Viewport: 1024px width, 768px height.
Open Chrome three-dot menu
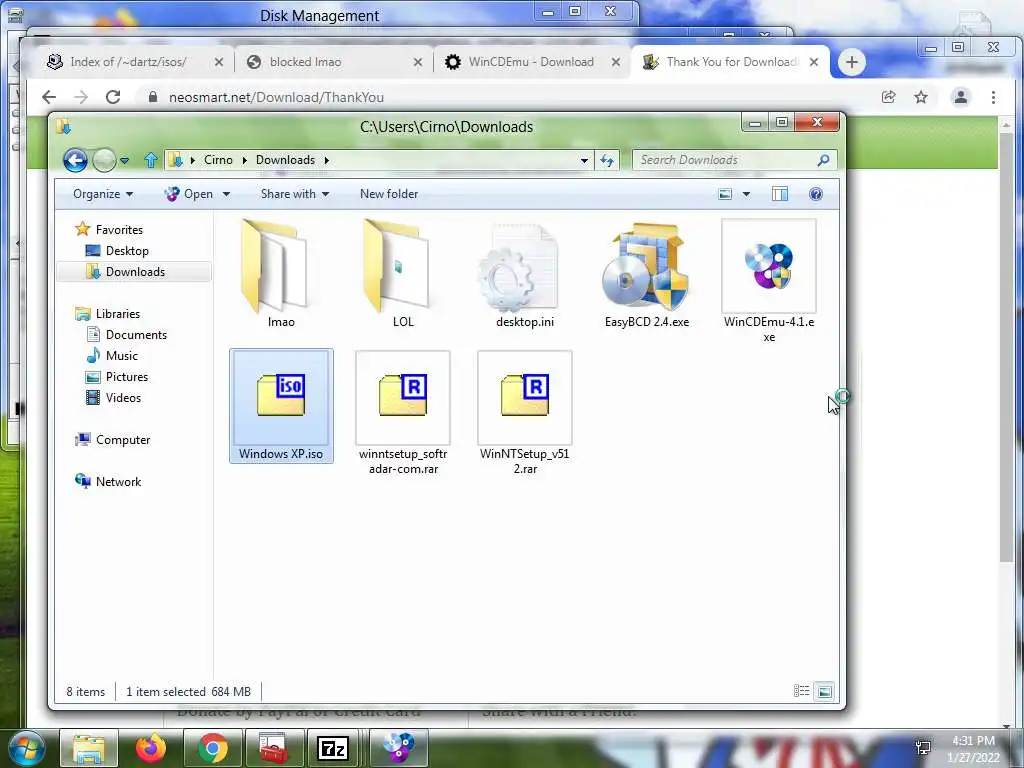tap(993, 97)
